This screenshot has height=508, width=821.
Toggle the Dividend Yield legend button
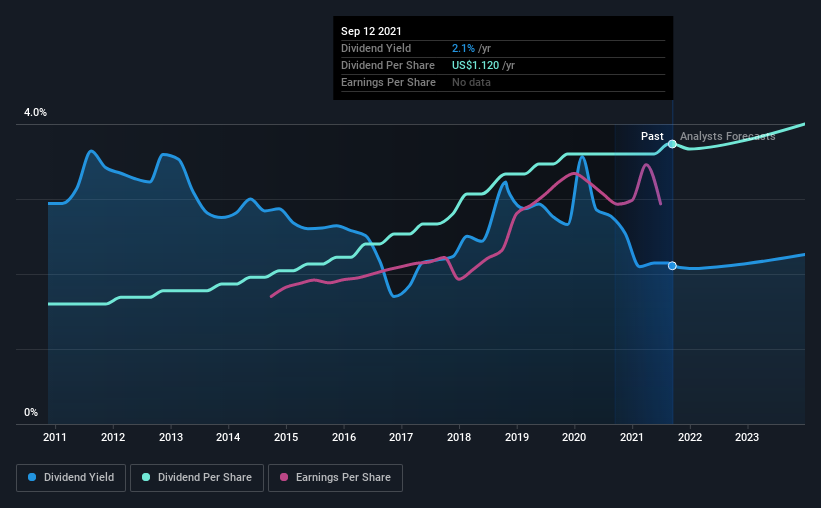click(x=71, y=478)
